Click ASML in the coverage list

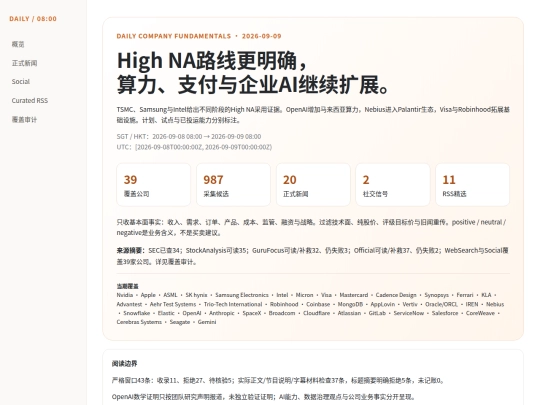pos(170,295)
